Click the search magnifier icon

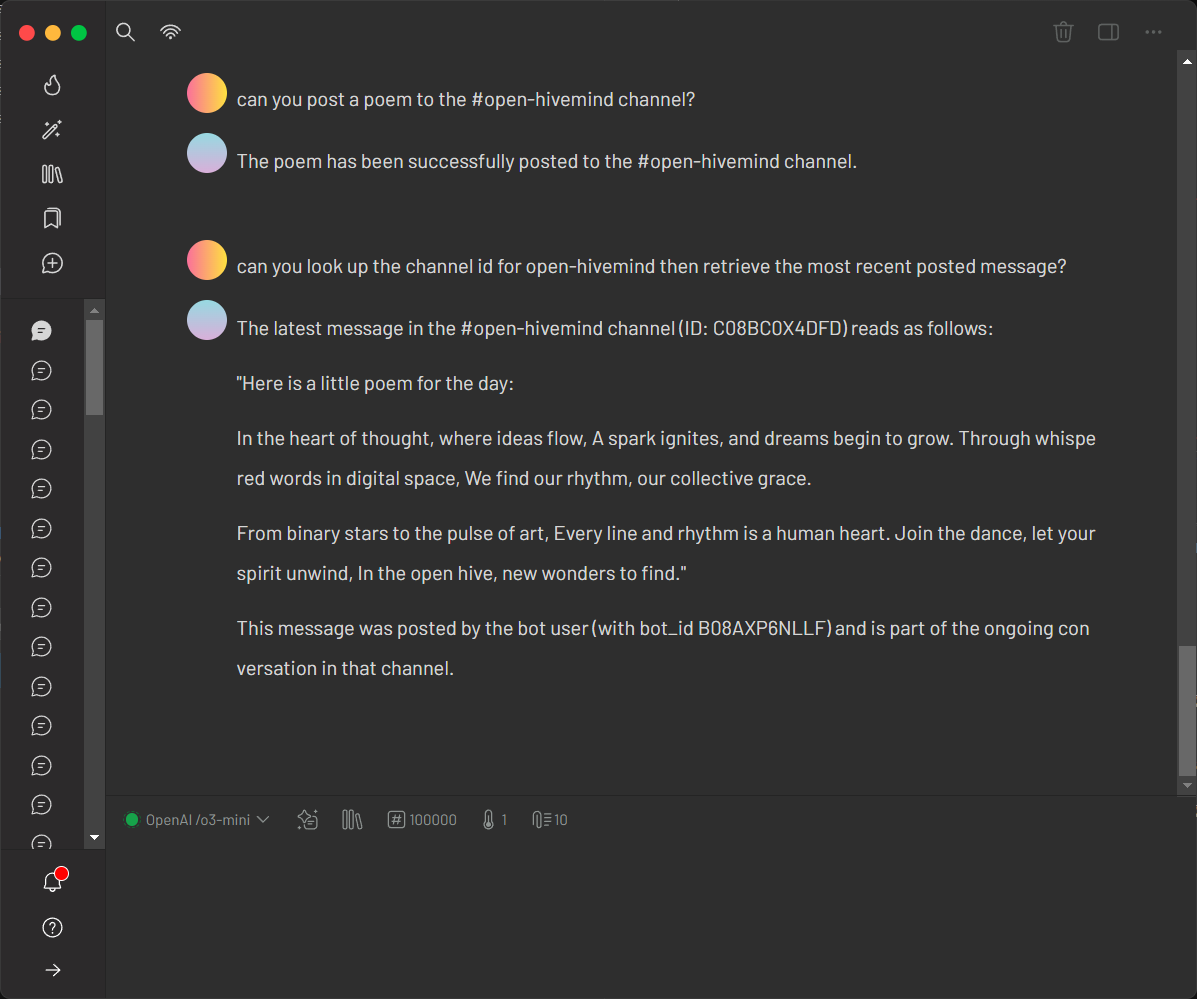[x=125, y=32]
